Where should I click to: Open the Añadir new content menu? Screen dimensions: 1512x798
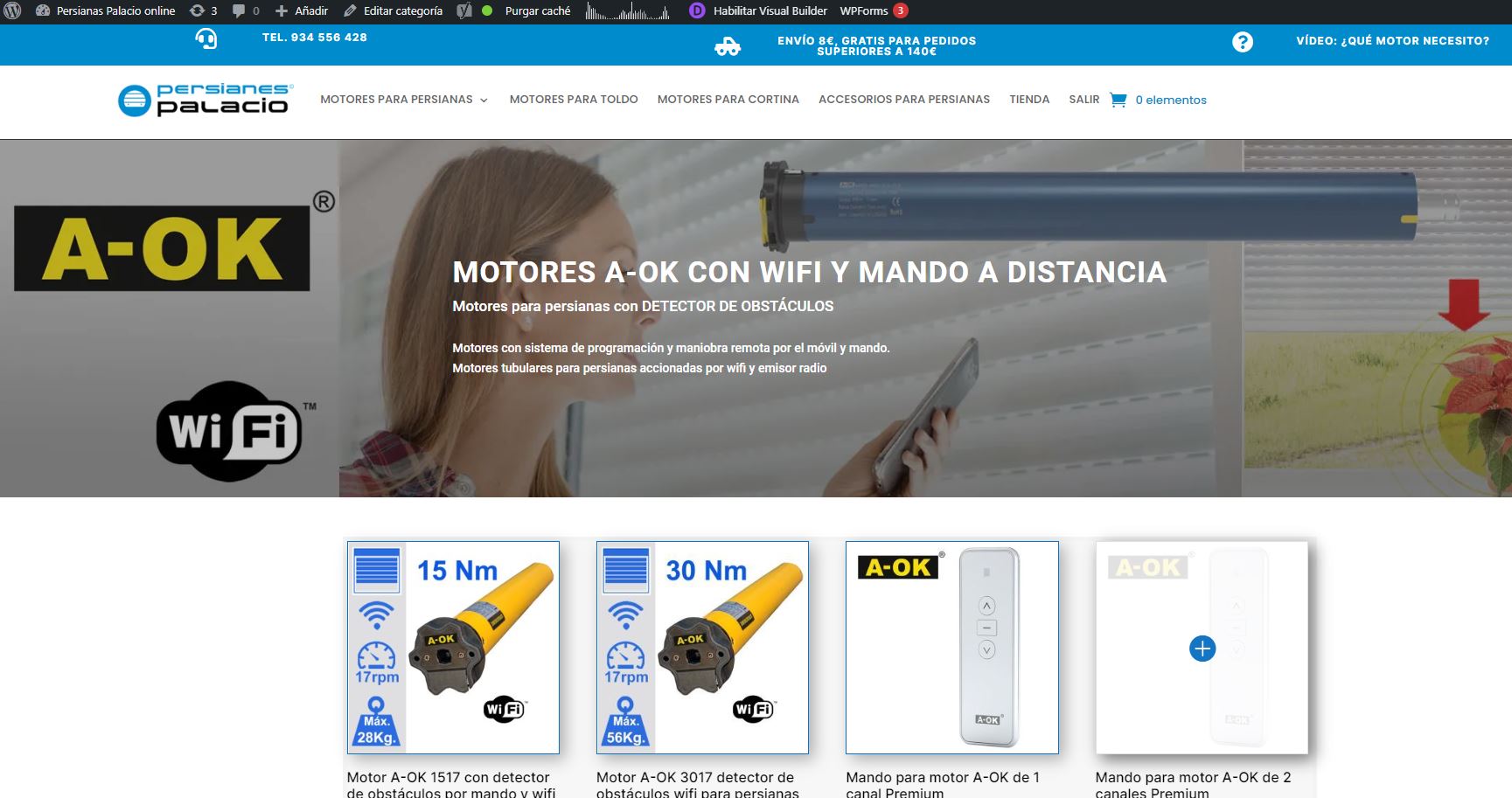(302, 11)
